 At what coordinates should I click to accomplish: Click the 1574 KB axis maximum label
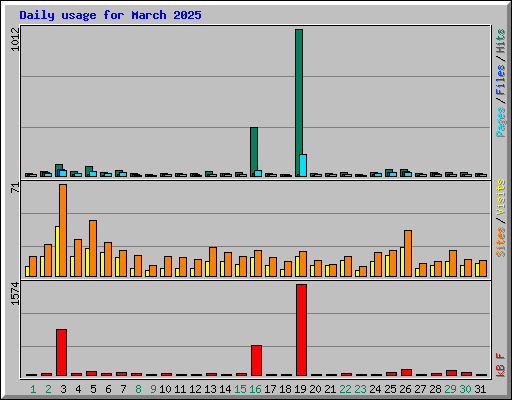point(15,294)
